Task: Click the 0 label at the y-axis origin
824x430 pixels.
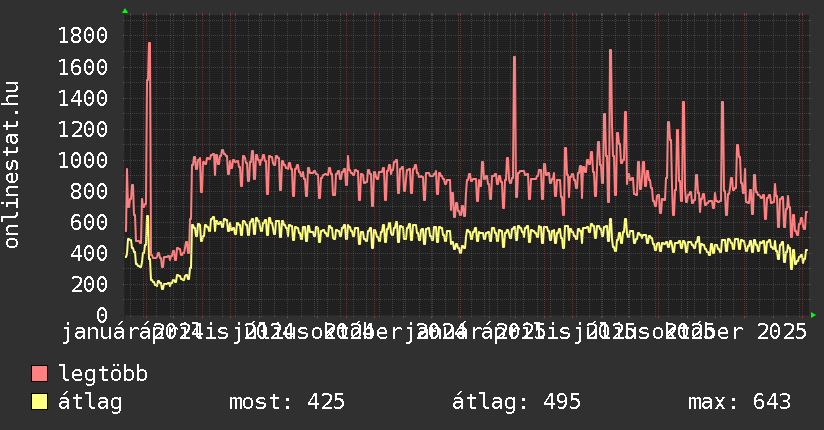Action: 102,315
